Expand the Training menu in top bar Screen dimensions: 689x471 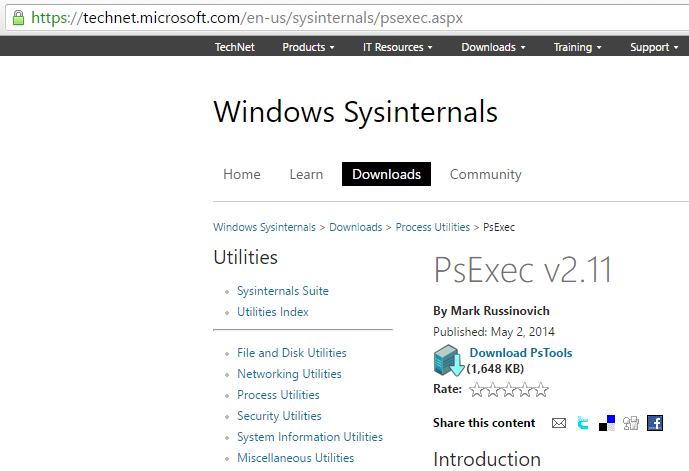tap(578, 47)
